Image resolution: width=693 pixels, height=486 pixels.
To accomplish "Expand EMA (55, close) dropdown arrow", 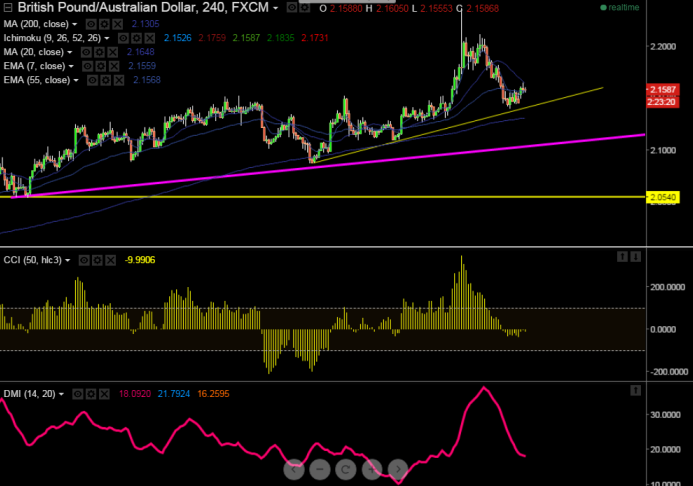I will tap(76, 81).
